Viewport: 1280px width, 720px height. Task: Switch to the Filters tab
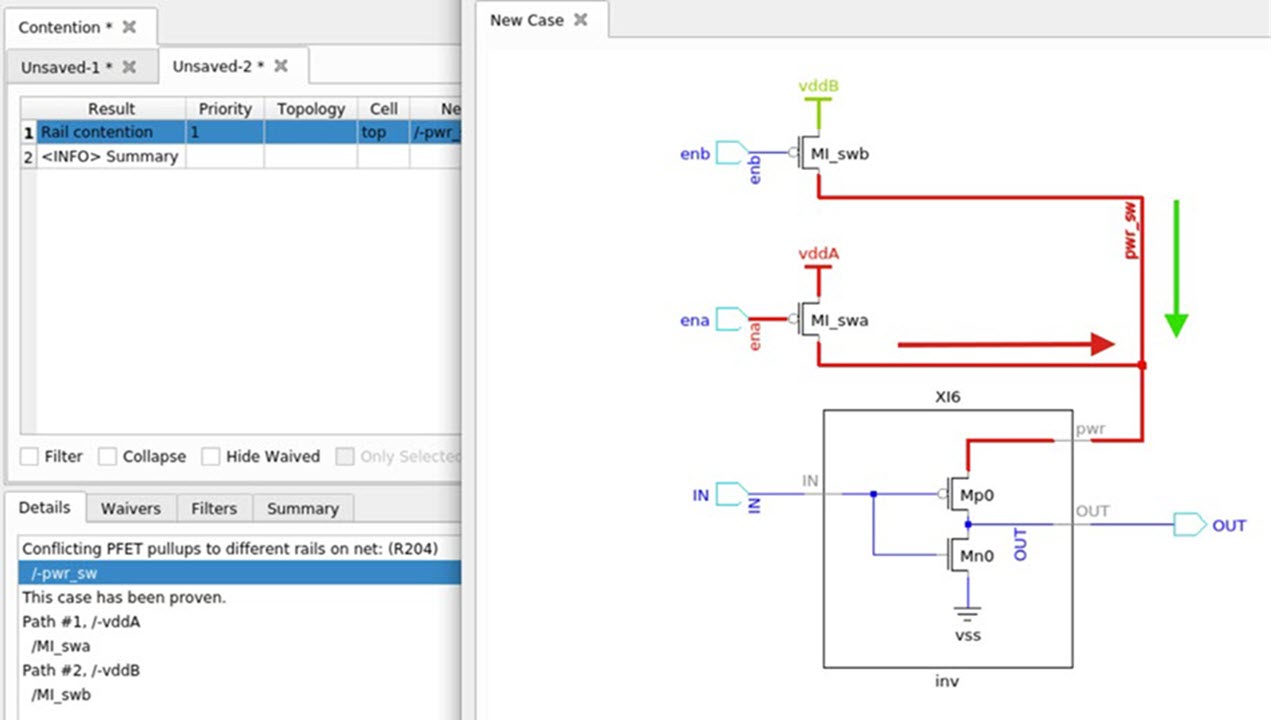(x=214, y=508)
